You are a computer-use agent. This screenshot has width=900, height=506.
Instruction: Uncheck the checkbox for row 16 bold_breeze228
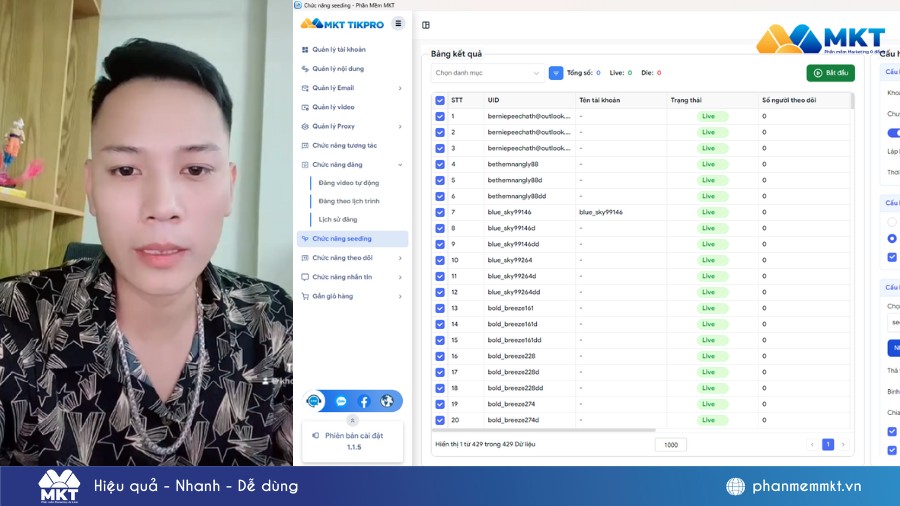pyautogui.click(x=440, y=356)
